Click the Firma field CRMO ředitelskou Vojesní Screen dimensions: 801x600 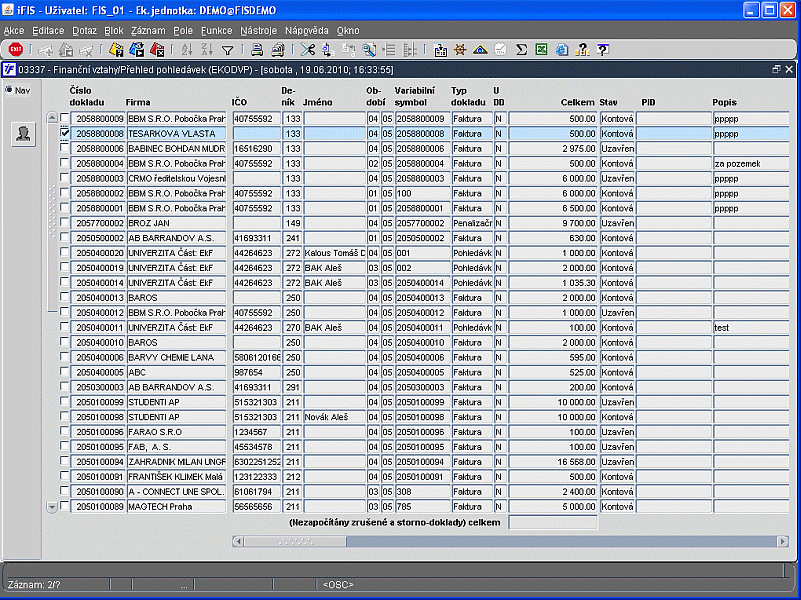(176, 179)
